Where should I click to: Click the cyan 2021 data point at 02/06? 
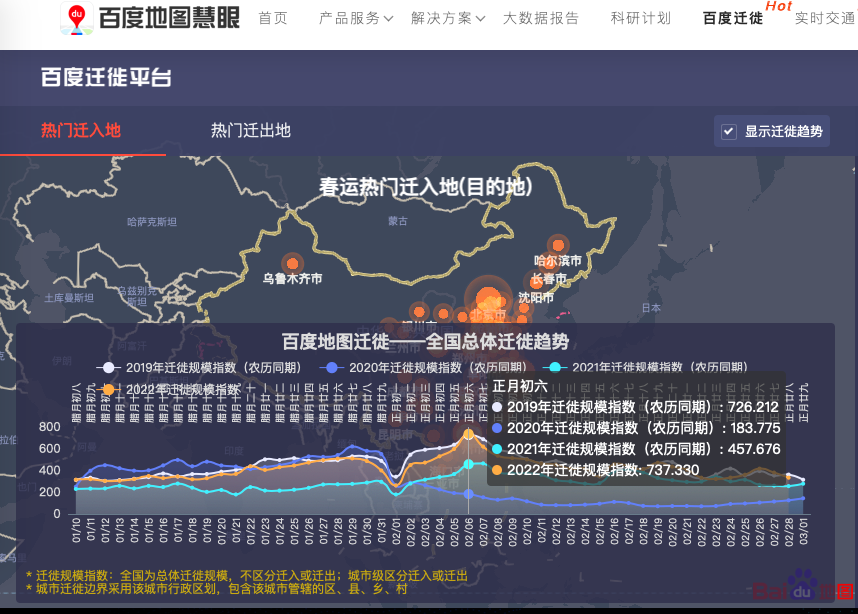(468, 464)
